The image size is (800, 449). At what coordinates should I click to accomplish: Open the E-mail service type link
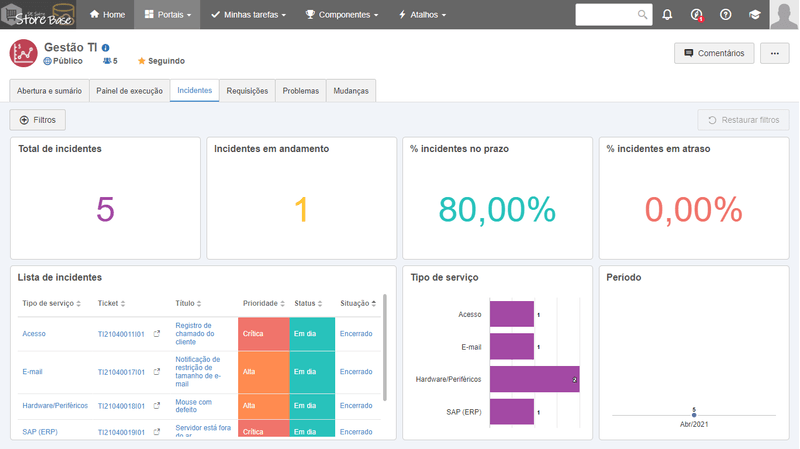click(x=32, y=371)
